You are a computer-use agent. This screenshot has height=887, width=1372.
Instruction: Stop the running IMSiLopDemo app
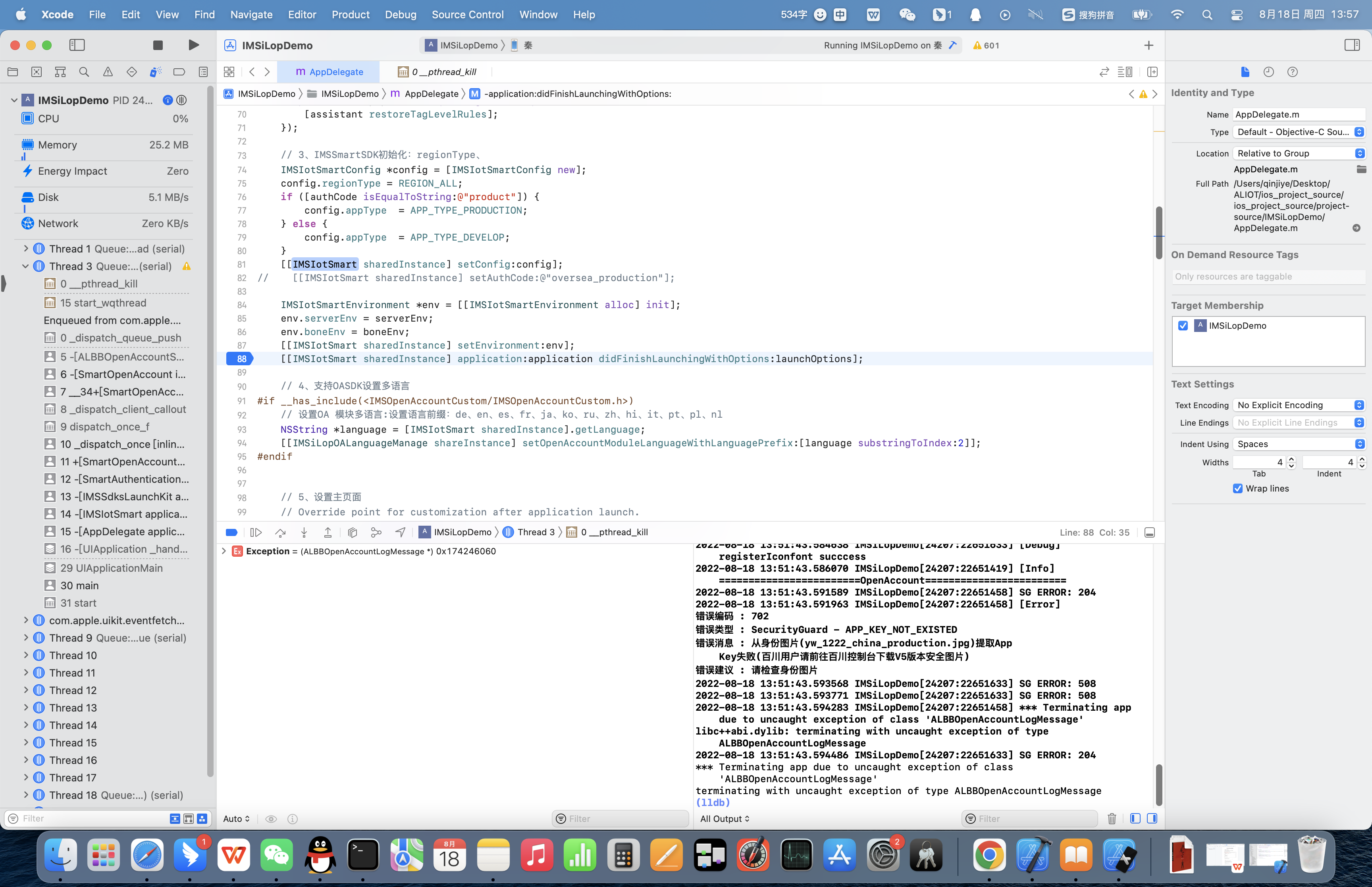pyautogui.click(x=158, y=45)
